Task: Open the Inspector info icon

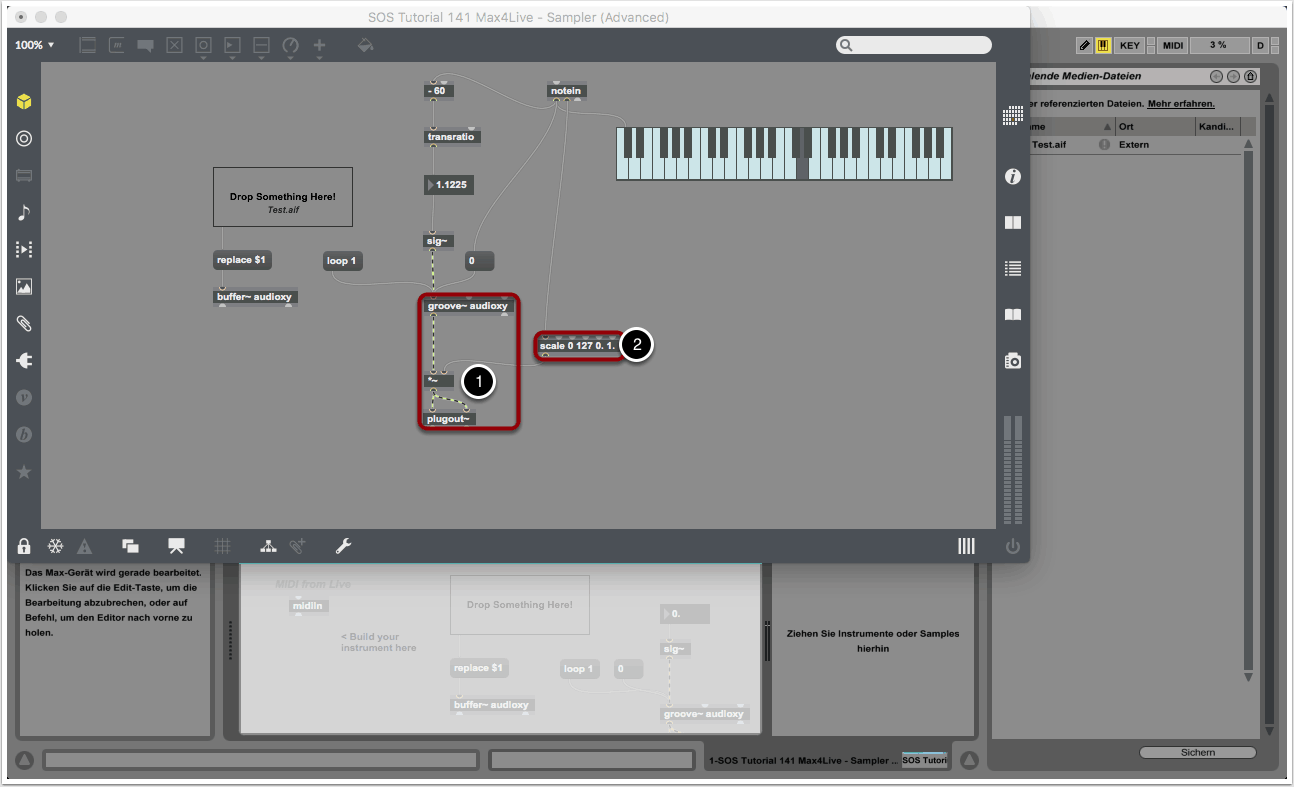Action: pyautogui.click(x=1012, y=177)
